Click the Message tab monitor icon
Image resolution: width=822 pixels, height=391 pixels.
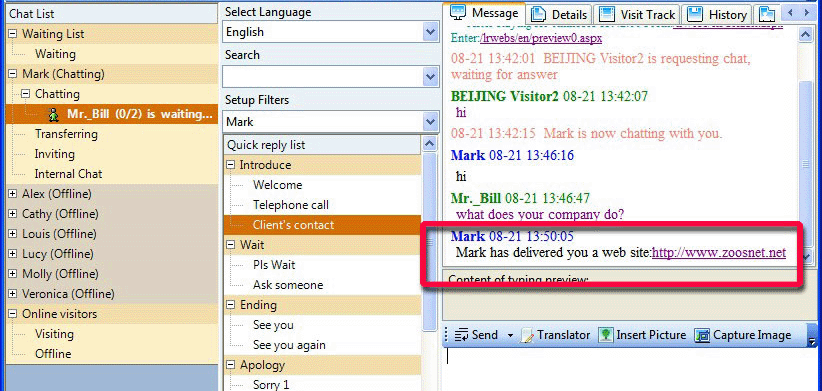pyautogui.click(x=458, y=12)
